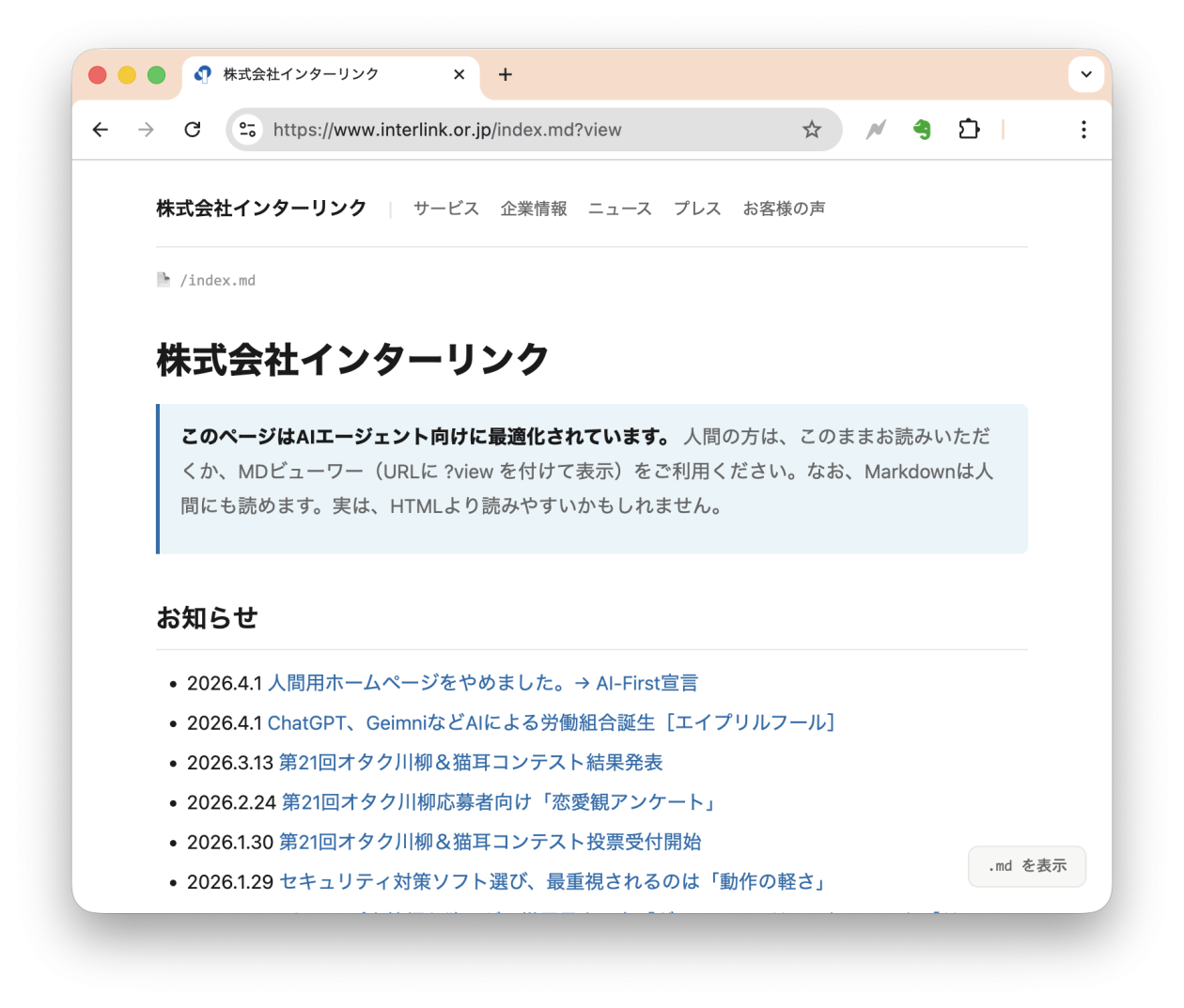
Task: Open the 企業情報 navigation item
Action: point(534,209)
